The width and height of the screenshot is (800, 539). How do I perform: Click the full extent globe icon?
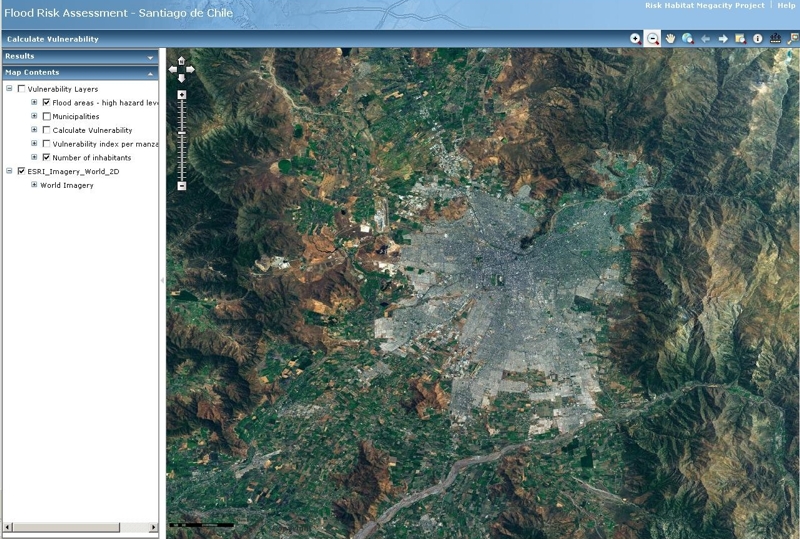pyautogui.click(x=687, y=38)
